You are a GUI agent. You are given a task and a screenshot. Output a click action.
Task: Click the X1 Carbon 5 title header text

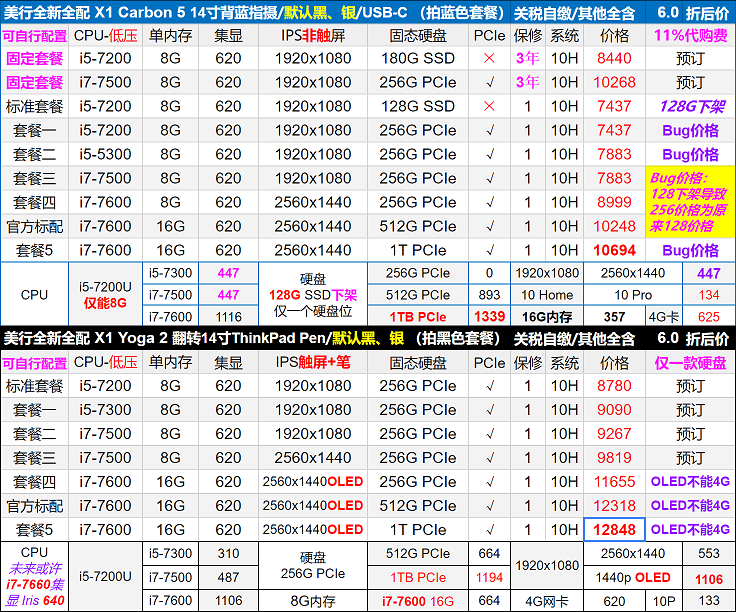tap(254, 12)
